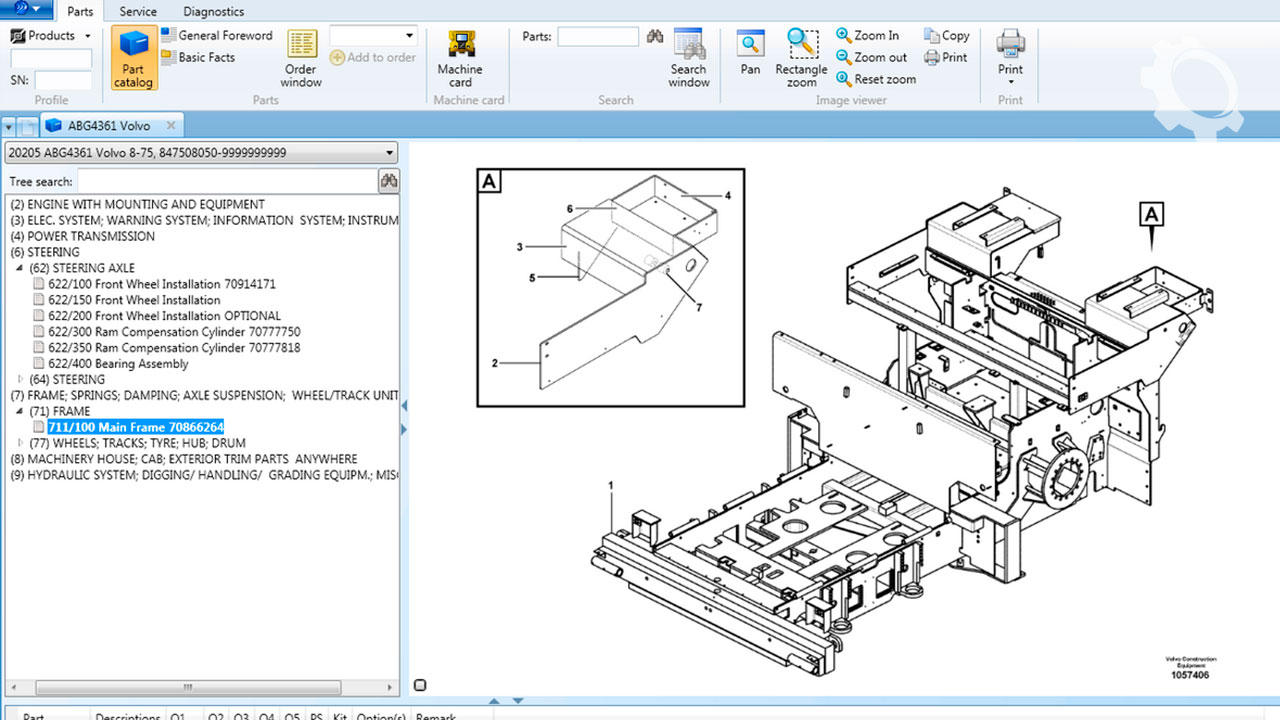Image resolution: width=1280 pixels, height=720 pixels.
Task: Open the Search window
Action: click(x=688, y=58)
